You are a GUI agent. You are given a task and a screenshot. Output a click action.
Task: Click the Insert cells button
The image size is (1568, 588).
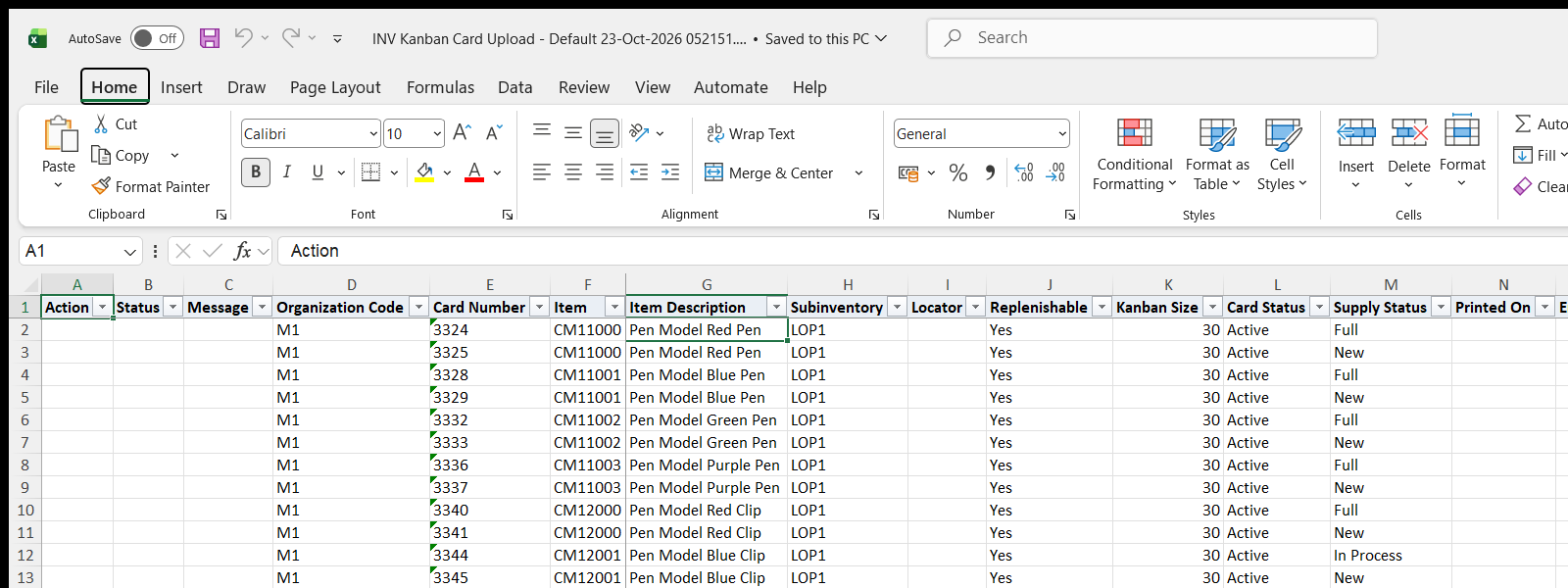(x=1356, y=154)
